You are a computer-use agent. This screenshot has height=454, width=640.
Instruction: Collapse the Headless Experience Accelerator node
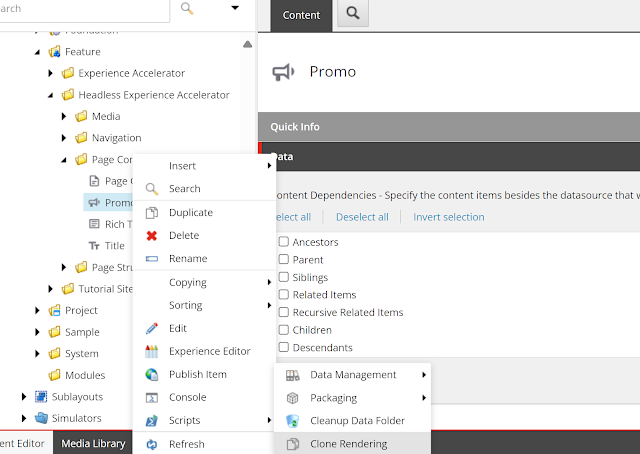[x=51, y=95]
